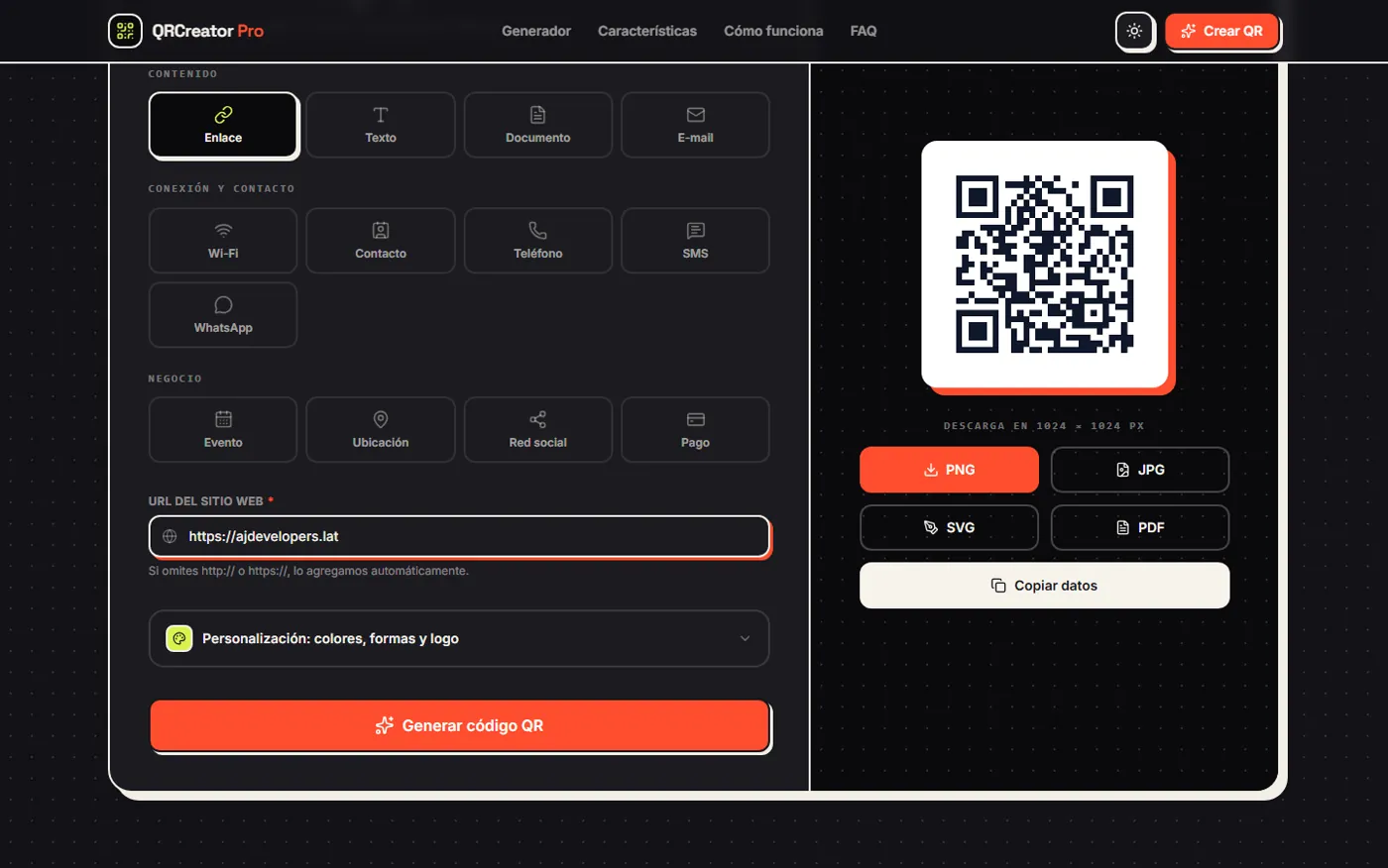Download the QR as PDF
The height and width of the screenshot is (868, 1388).
pos(1140,527)
